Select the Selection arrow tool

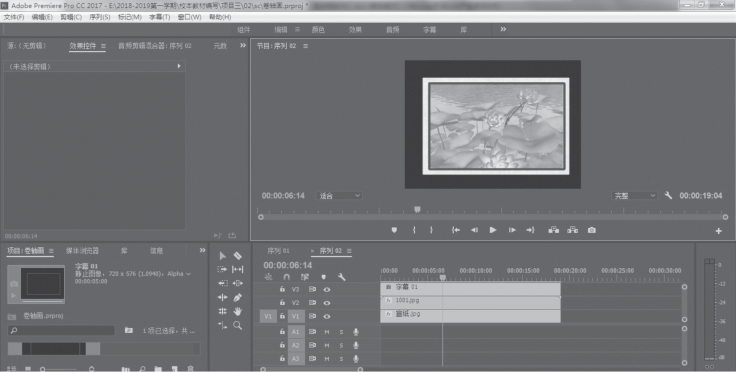[222, 256]
